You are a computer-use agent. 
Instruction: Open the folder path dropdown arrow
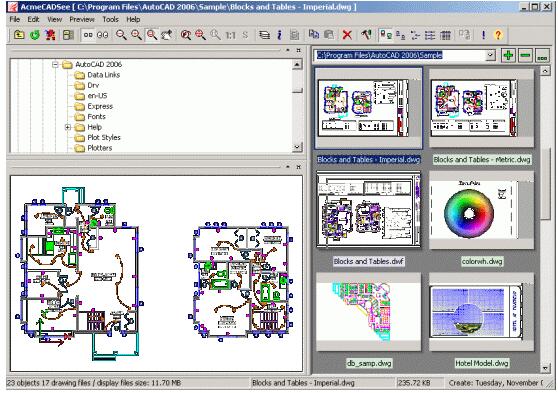click(490, 55)
